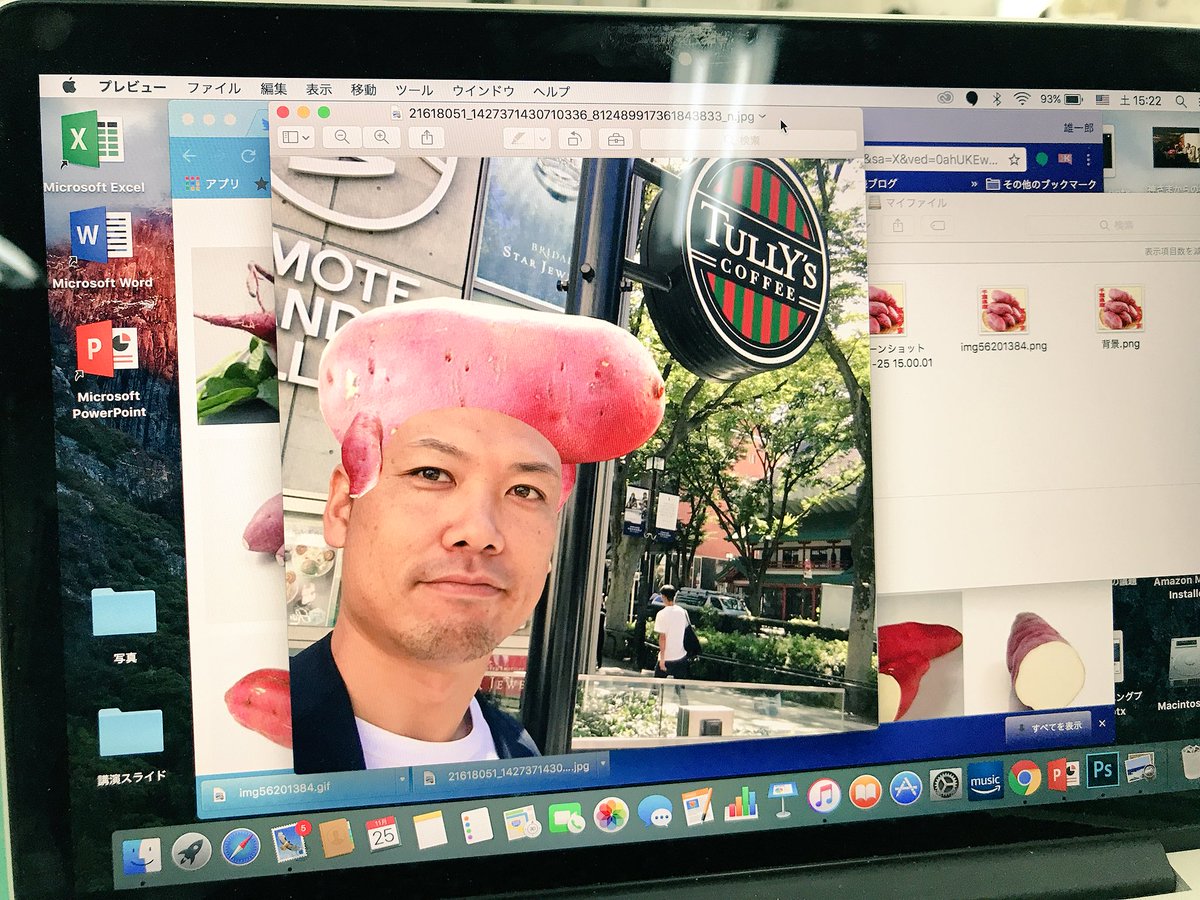1200x900 pixels.
Task: Open Preview sidebar view dropdown
Action: (x=296, y=137)
